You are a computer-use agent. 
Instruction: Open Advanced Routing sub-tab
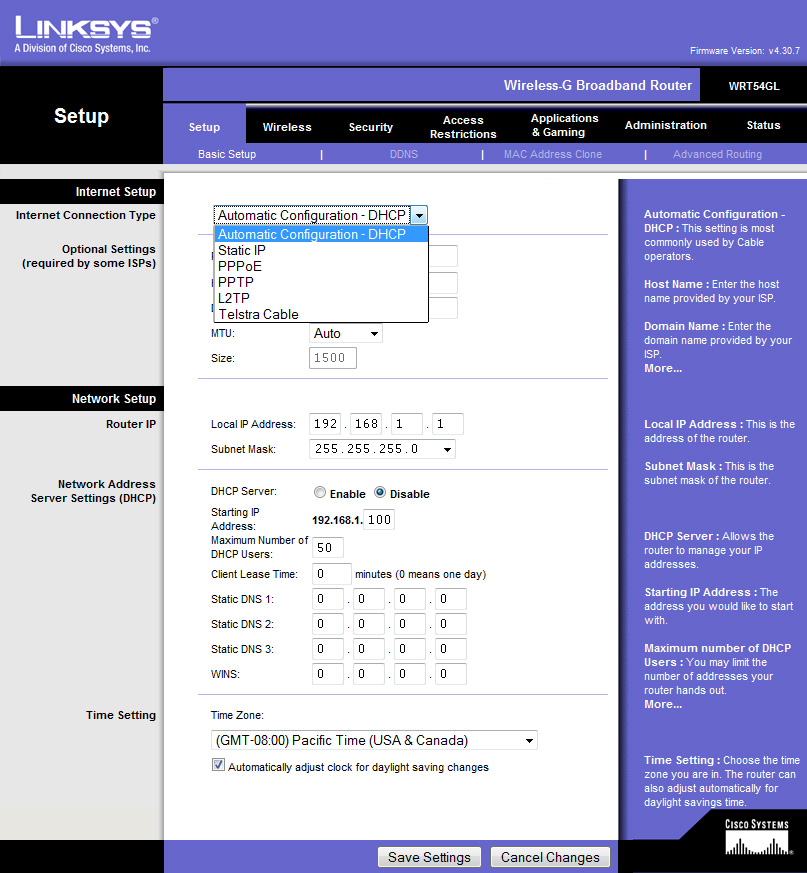(x=717, y=154)
